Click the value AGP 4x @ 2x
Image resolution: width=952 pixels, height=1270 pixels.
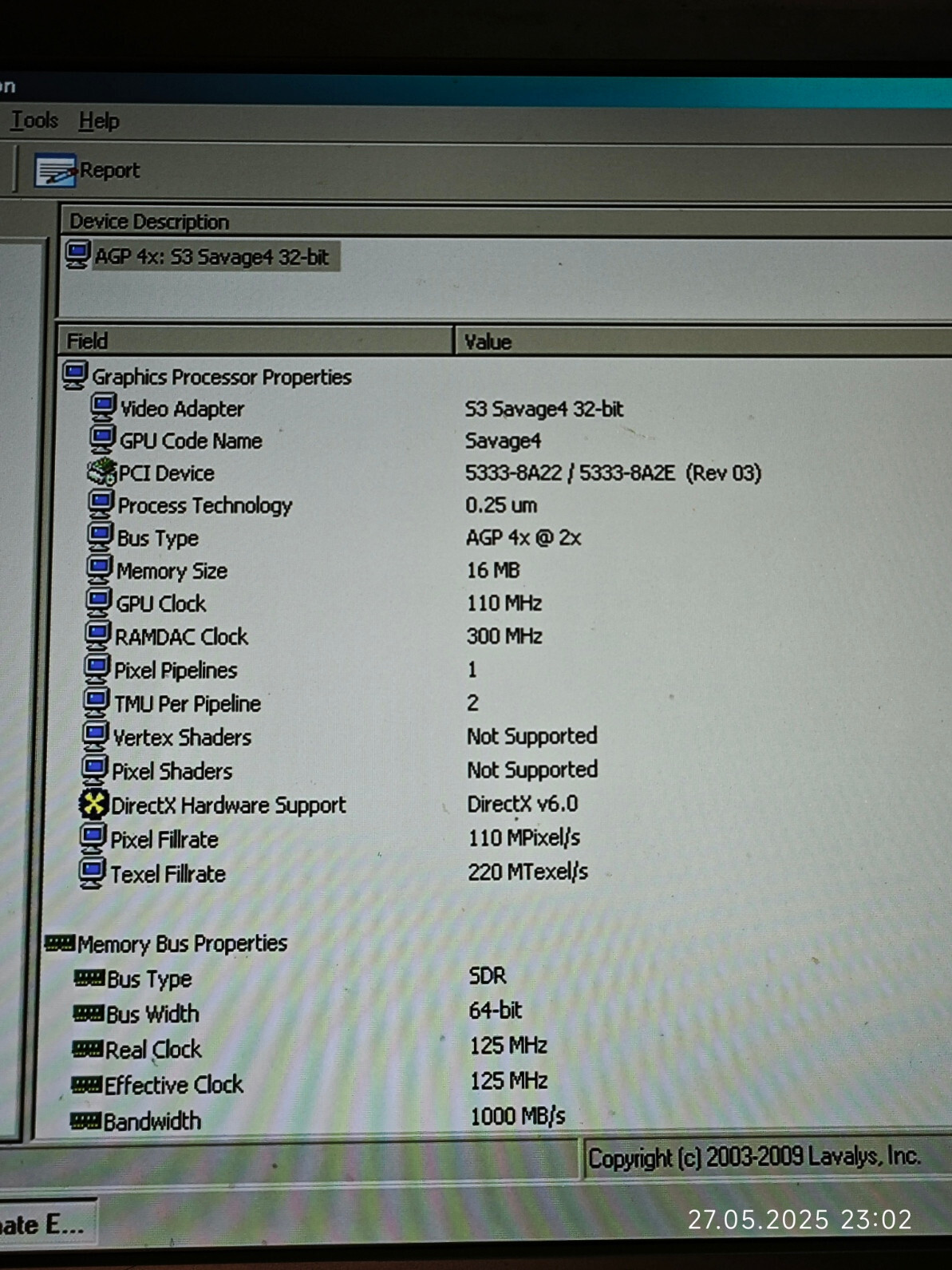523,538
